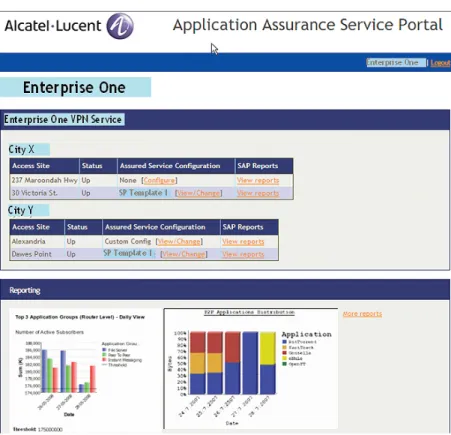Click the FastTrack orange legend swatch

point(285,347)
